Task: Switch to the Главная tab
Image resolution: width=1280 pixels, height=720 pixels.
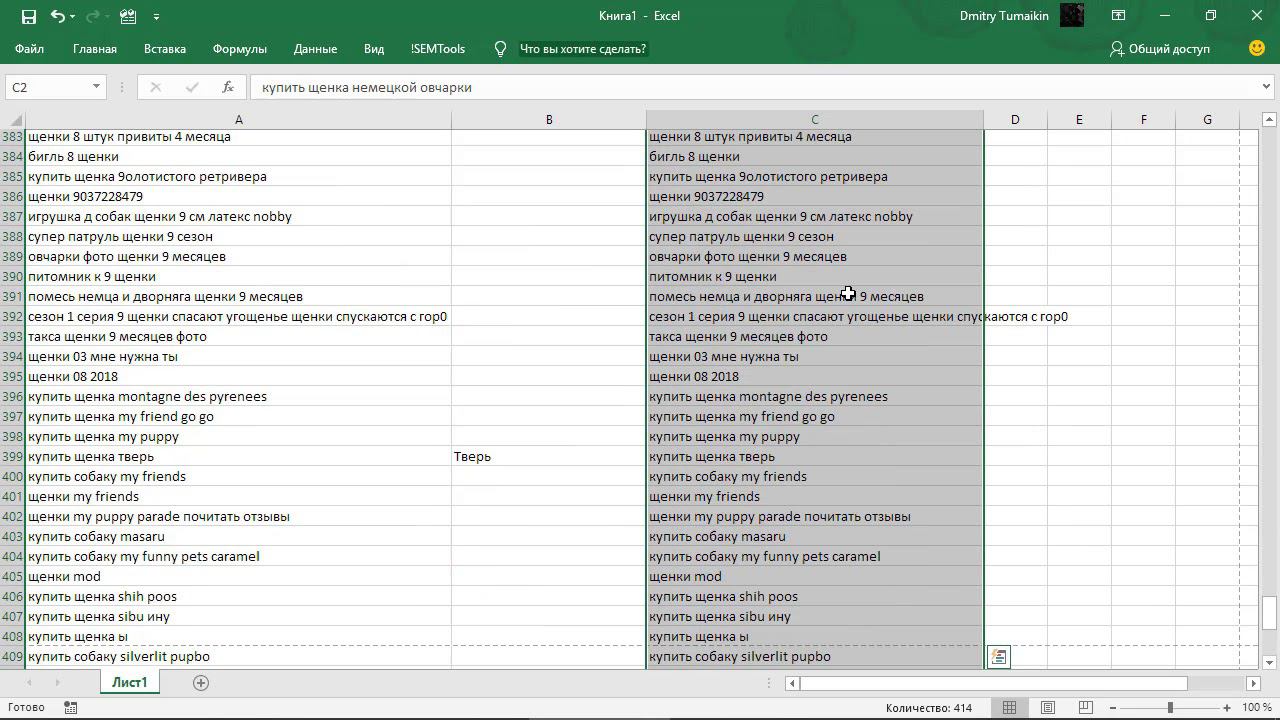Action: [x=95, y=49]
